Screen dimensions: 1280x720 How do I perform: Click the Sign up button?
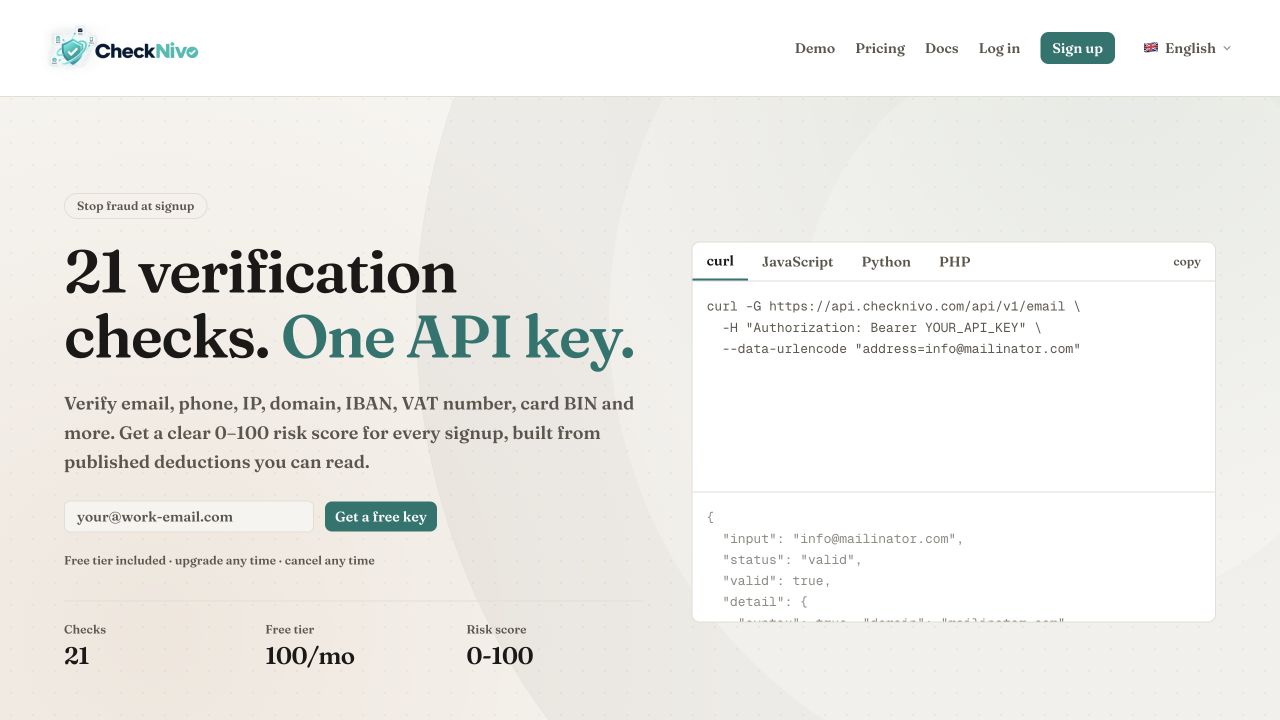click(x=1077, y=48)
